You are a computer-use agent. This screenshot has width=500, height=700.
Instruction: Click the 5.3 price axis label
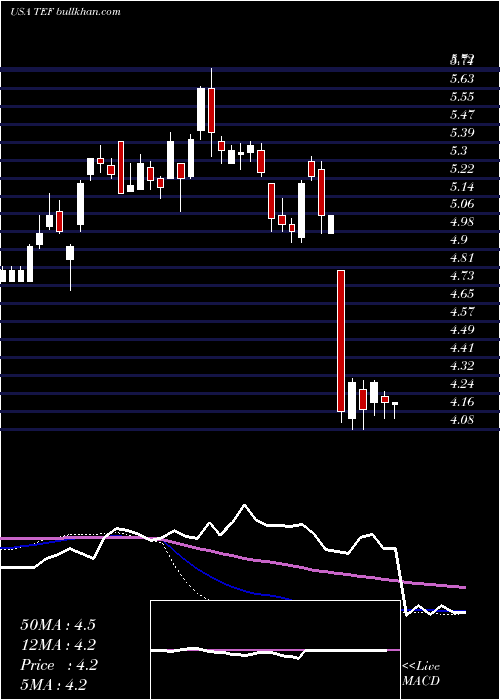[459, 151]
